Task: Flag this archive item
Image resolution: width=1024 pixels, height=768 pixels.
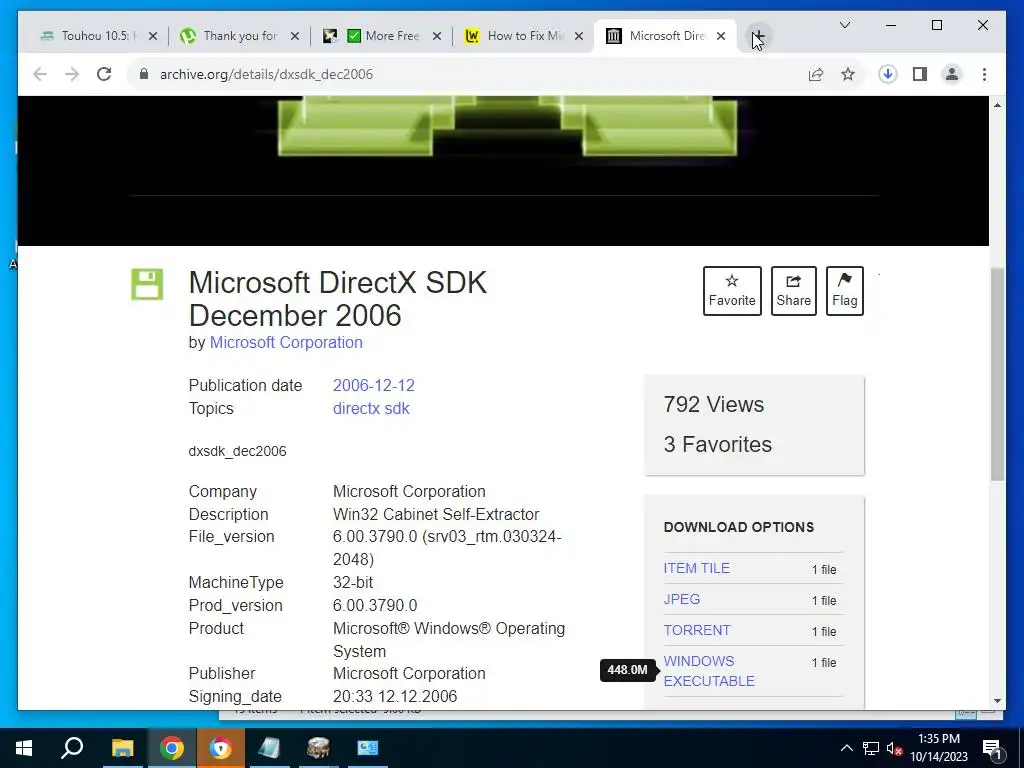Action: click(844, 291)
